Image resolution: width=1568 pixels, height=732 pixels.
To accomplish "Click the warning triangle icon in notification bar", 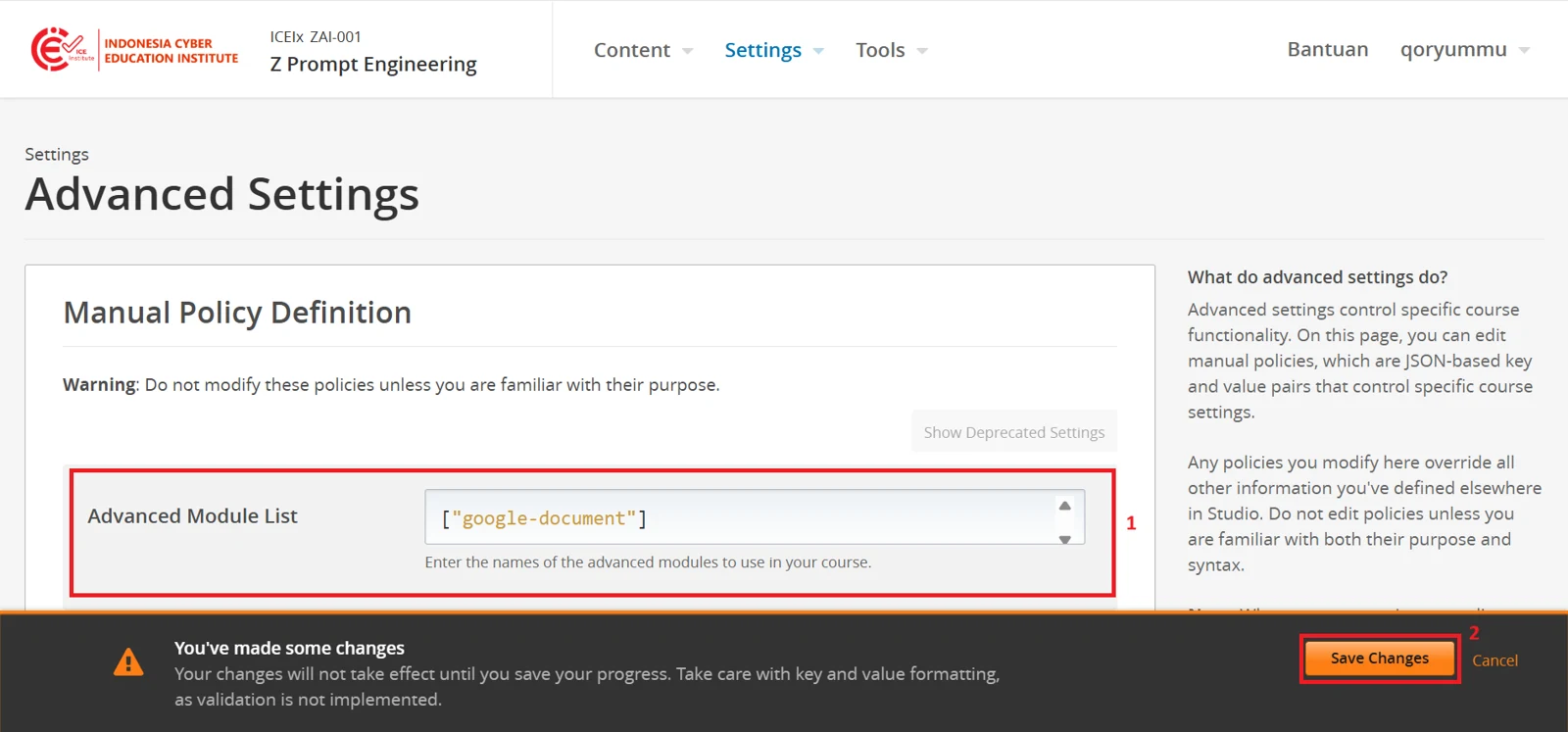I will 128,662.
